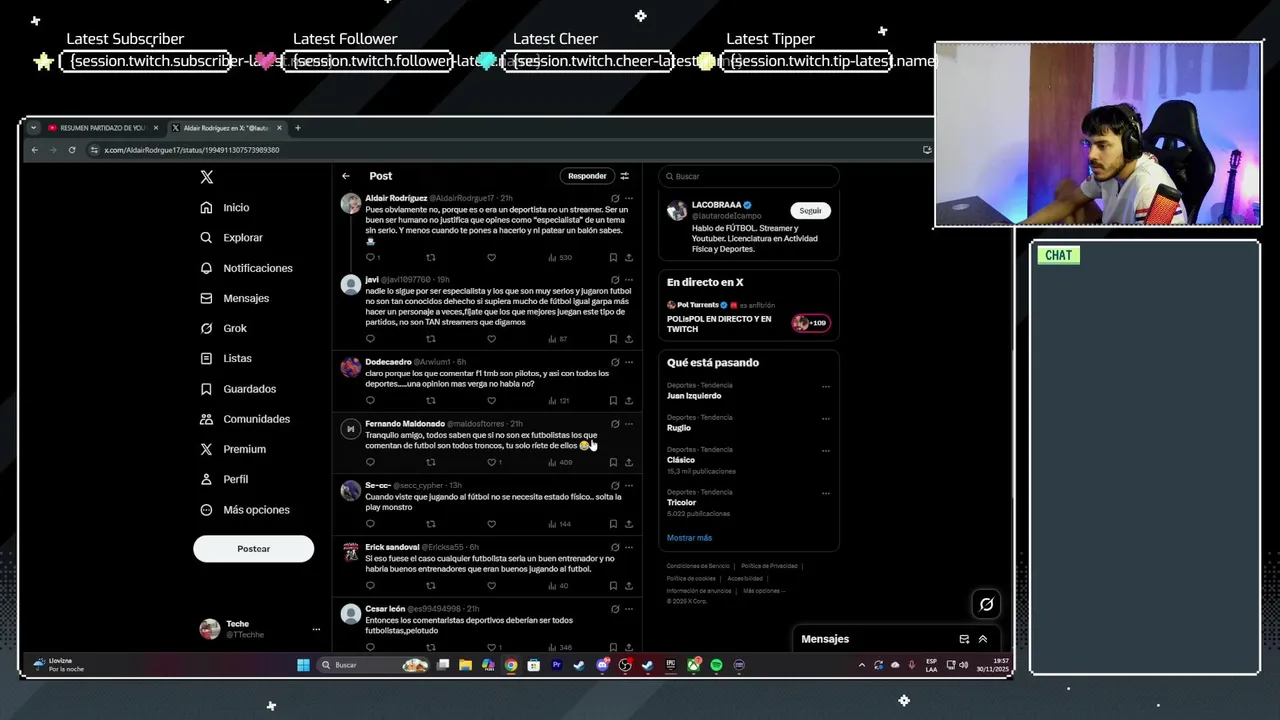
Task: View stats on Se-cc- reply showing 144
Action: click(560, 524)
